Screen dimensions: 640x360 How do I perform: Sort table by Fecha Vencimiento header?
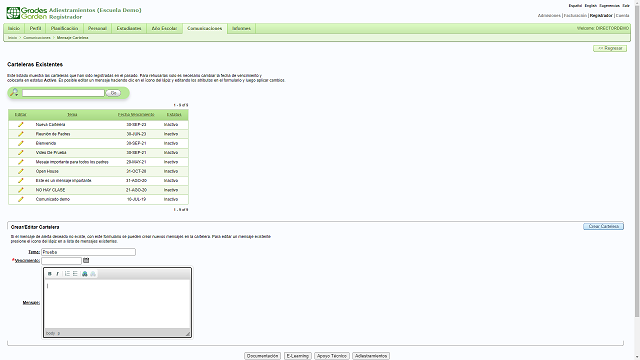coord(136,115)
